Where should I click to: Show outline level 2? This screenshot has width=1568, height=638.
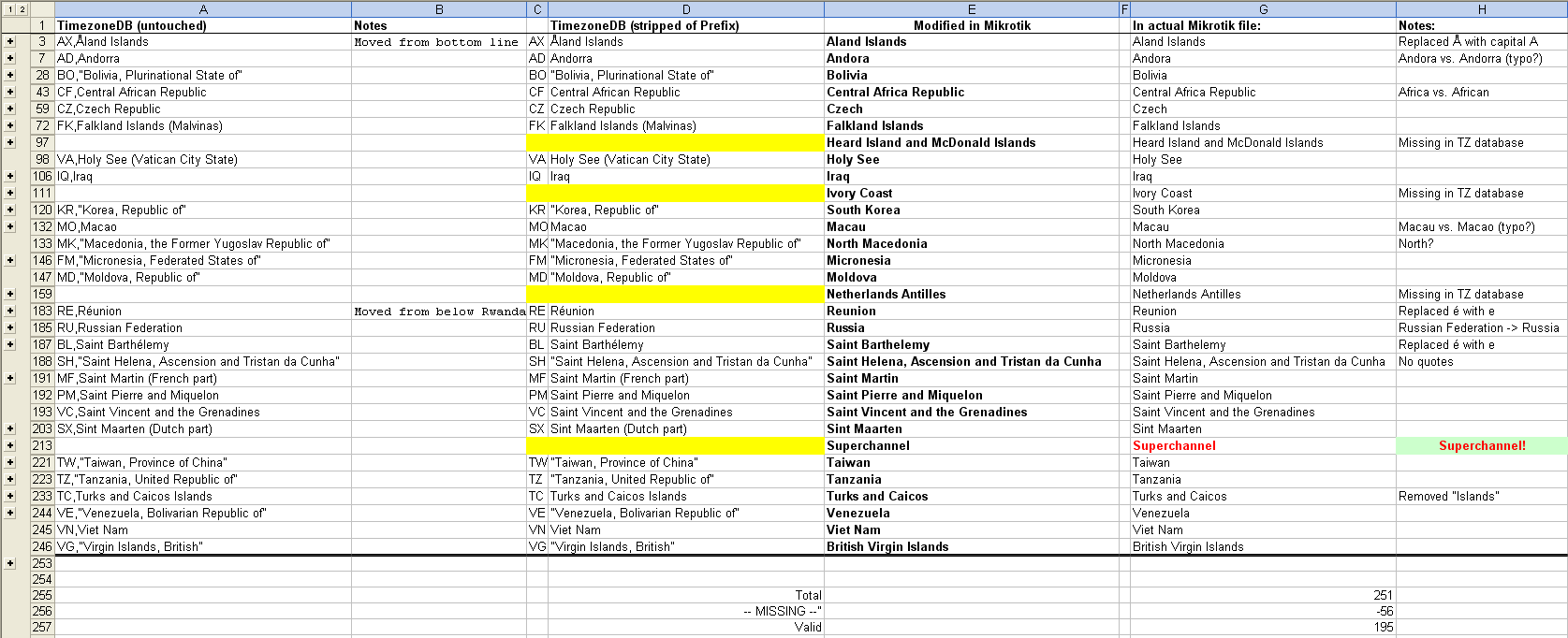click(x=22, y=8)
